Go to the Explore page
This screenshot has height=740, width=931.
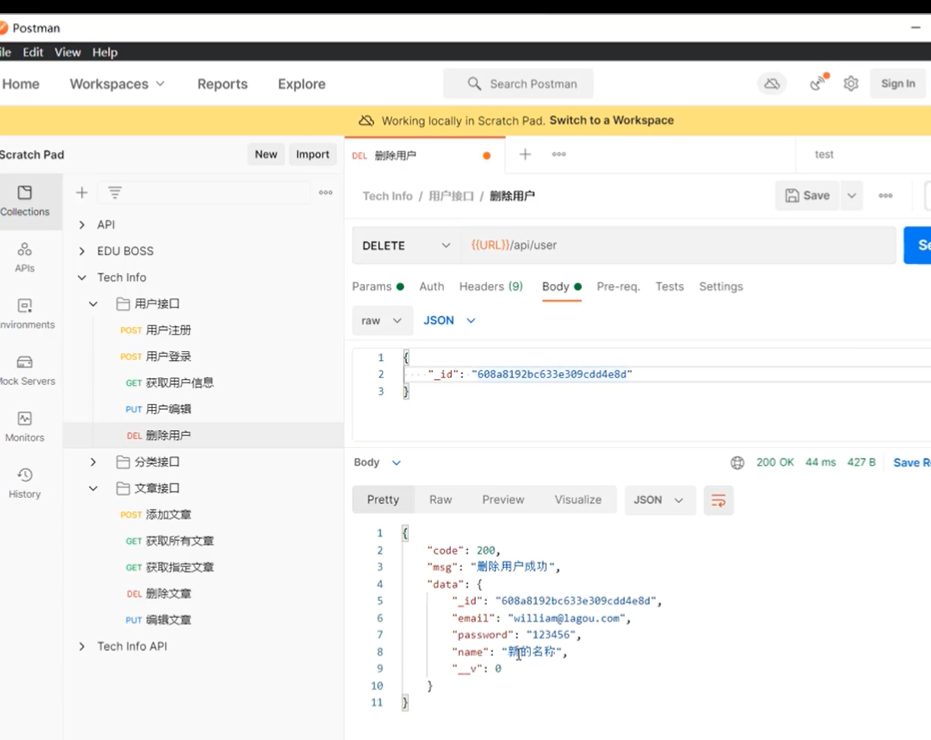(x=302, y=84)
